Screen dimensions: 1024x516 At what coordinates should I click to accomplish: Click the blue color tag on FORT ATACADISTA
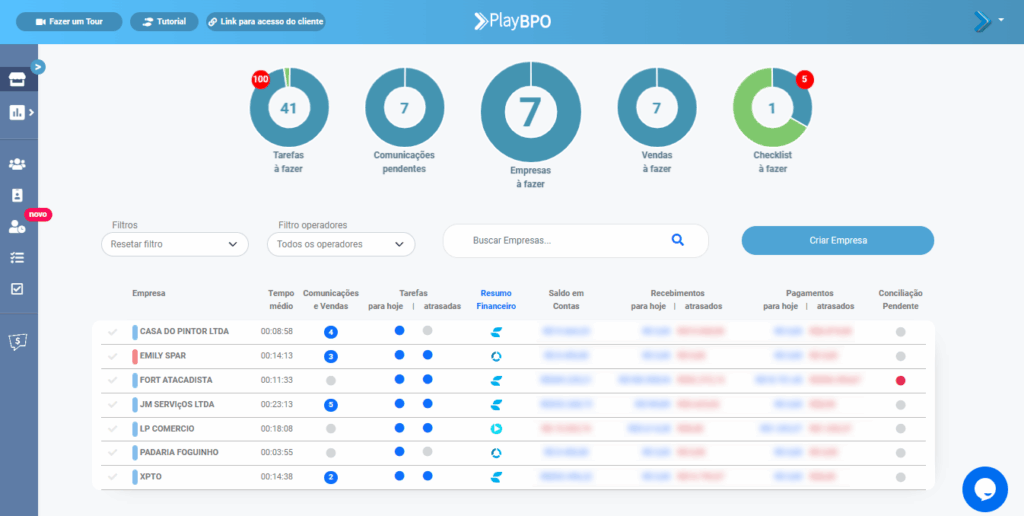coord(135,380)
